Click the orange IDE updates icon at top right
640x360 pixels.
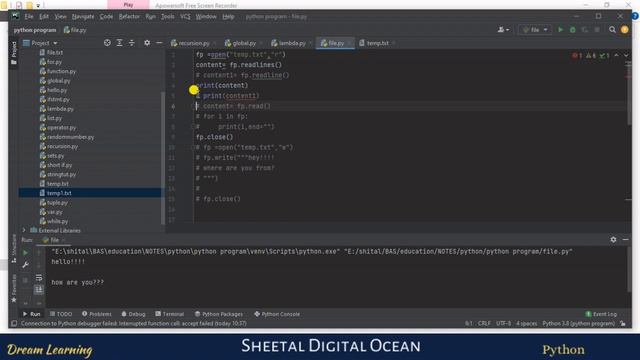pyautogui.click(x=624, y=30)
